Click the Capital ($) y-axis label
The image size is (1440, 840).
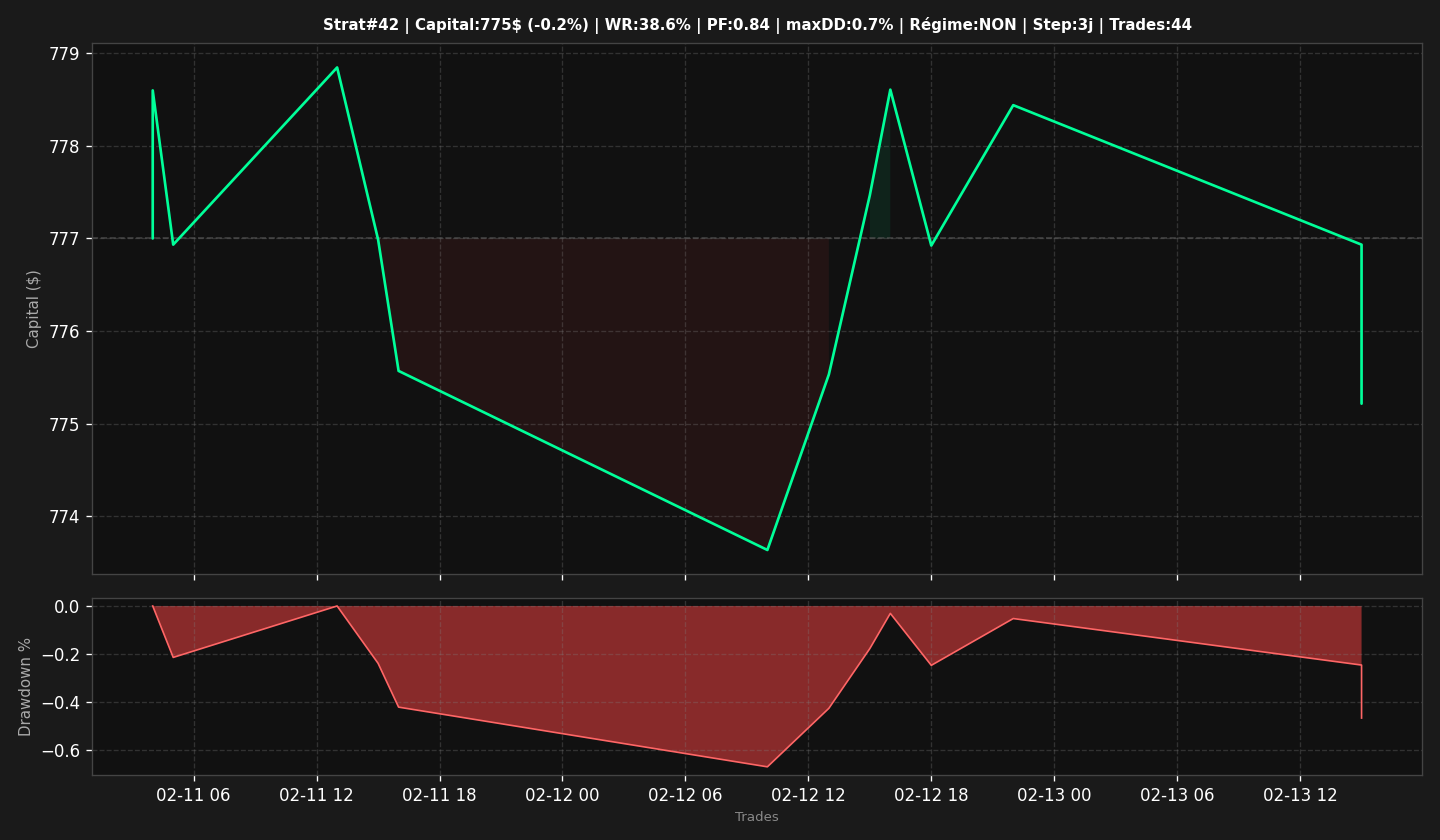tap(33, 309)
